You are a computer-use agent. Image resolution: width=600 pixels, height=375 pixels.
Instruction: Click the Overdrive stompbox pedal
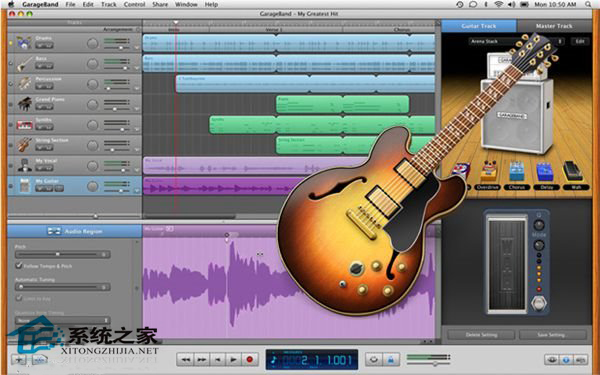point(488,171)
